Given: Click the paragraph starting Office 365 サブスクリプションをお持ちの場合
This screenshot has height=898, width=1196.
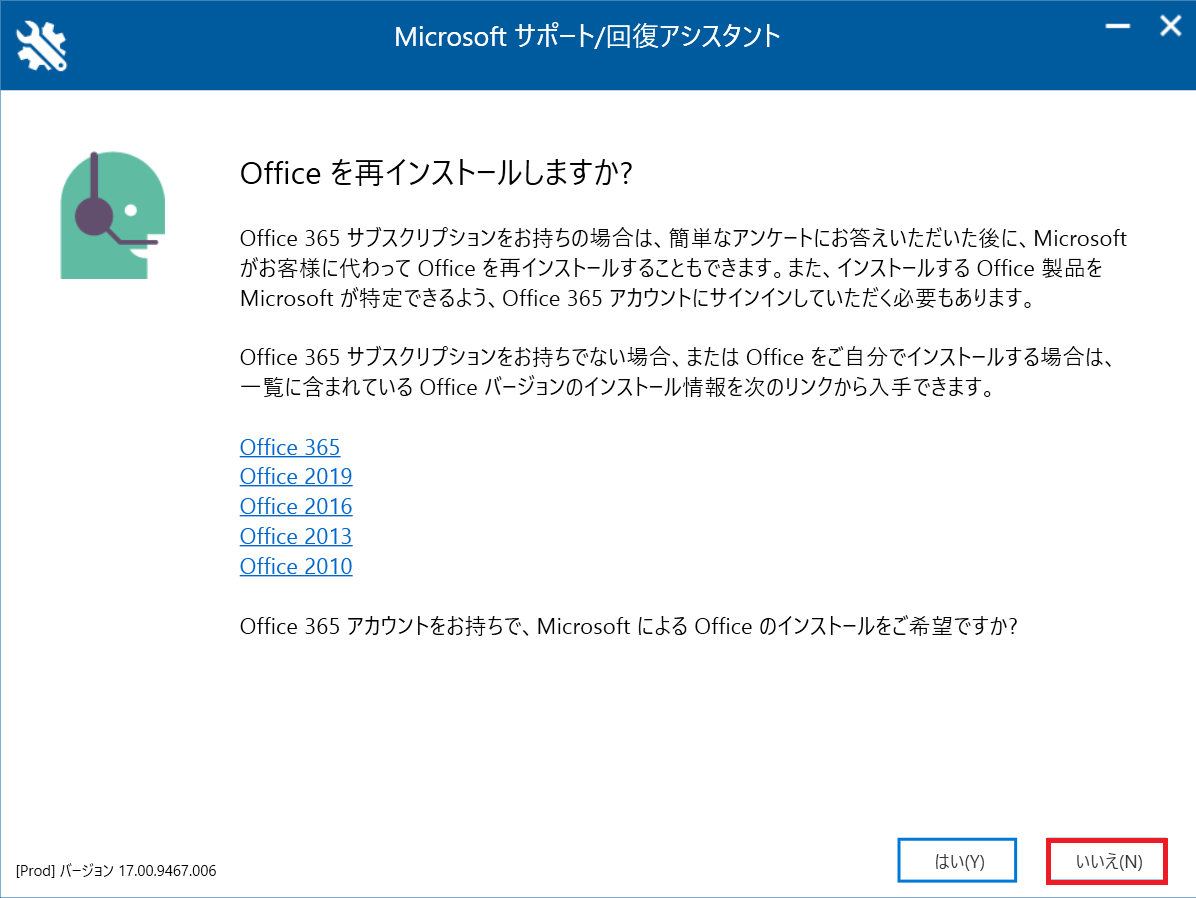Looking at the screenshot, I should click(683, 268).
